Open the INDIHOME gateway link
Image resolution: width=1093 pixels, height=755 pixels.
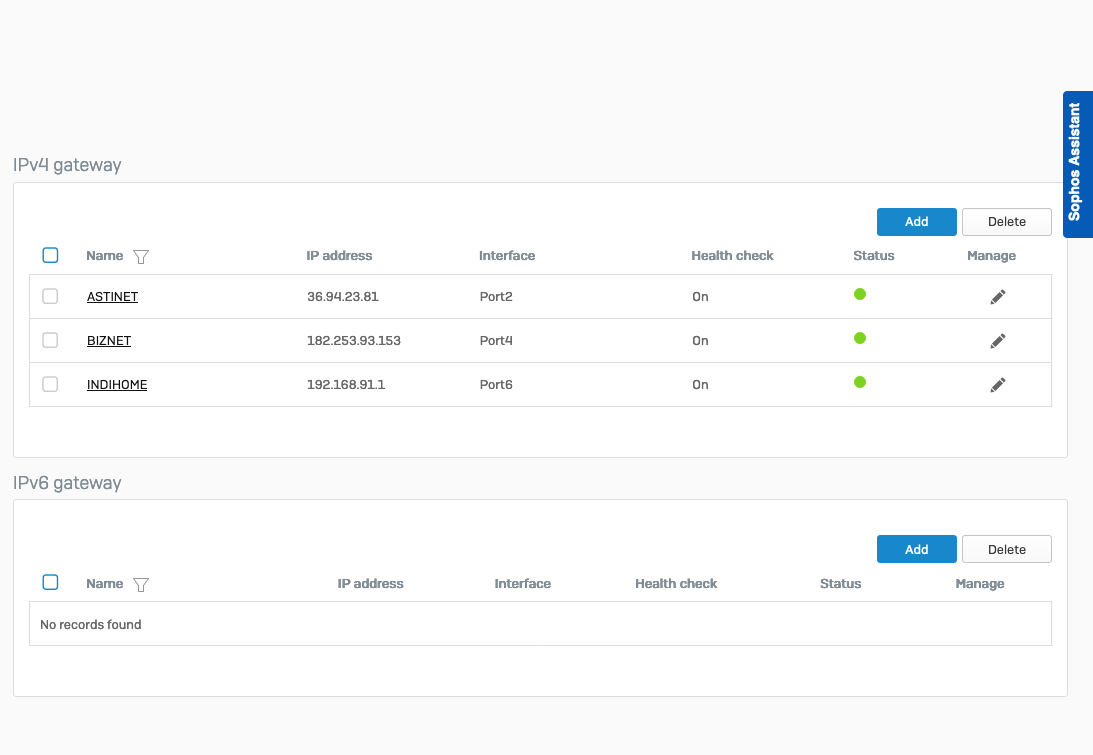point(116,384)
